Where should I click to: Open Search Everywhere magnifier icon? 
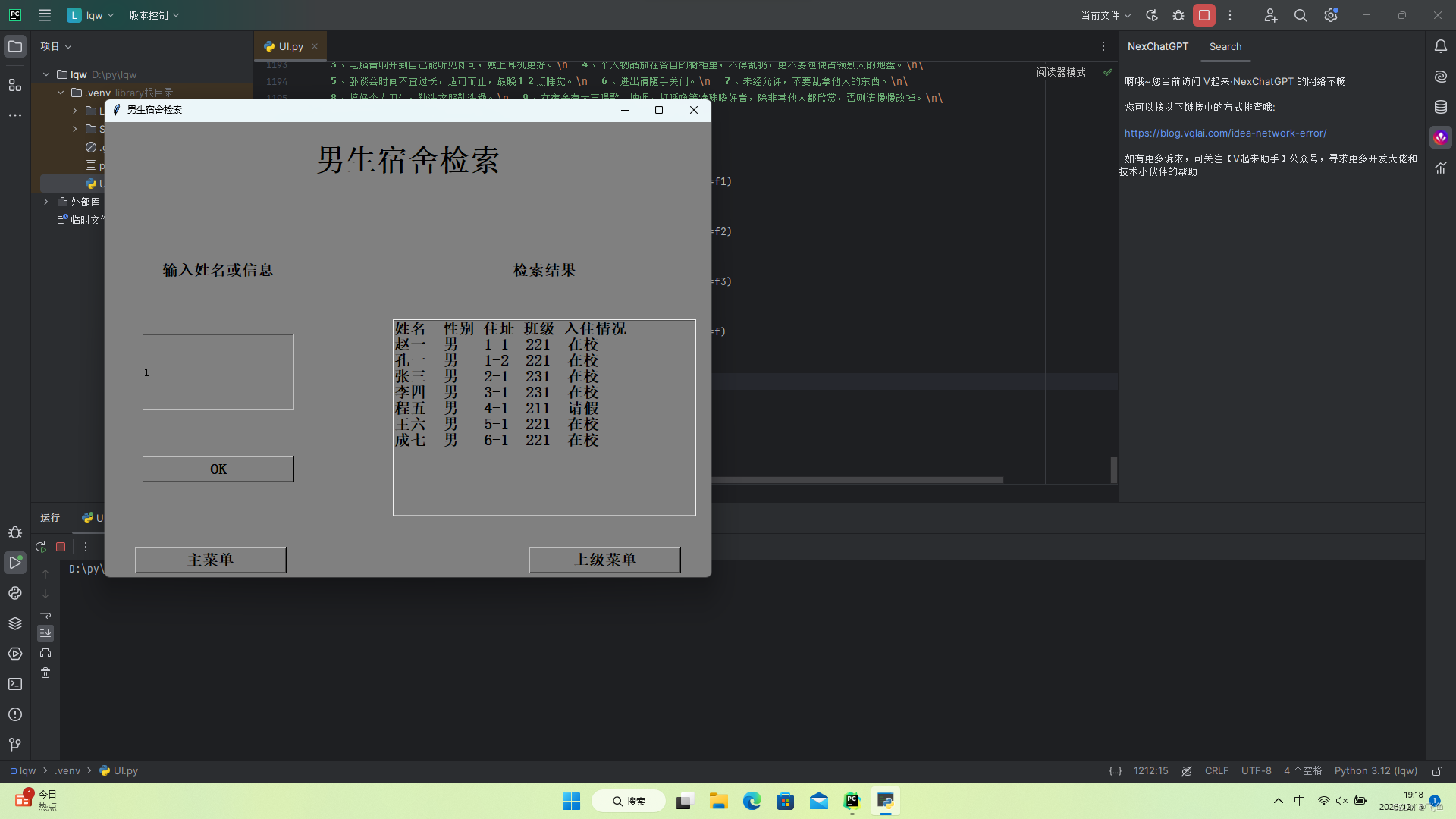point(1301,15)
